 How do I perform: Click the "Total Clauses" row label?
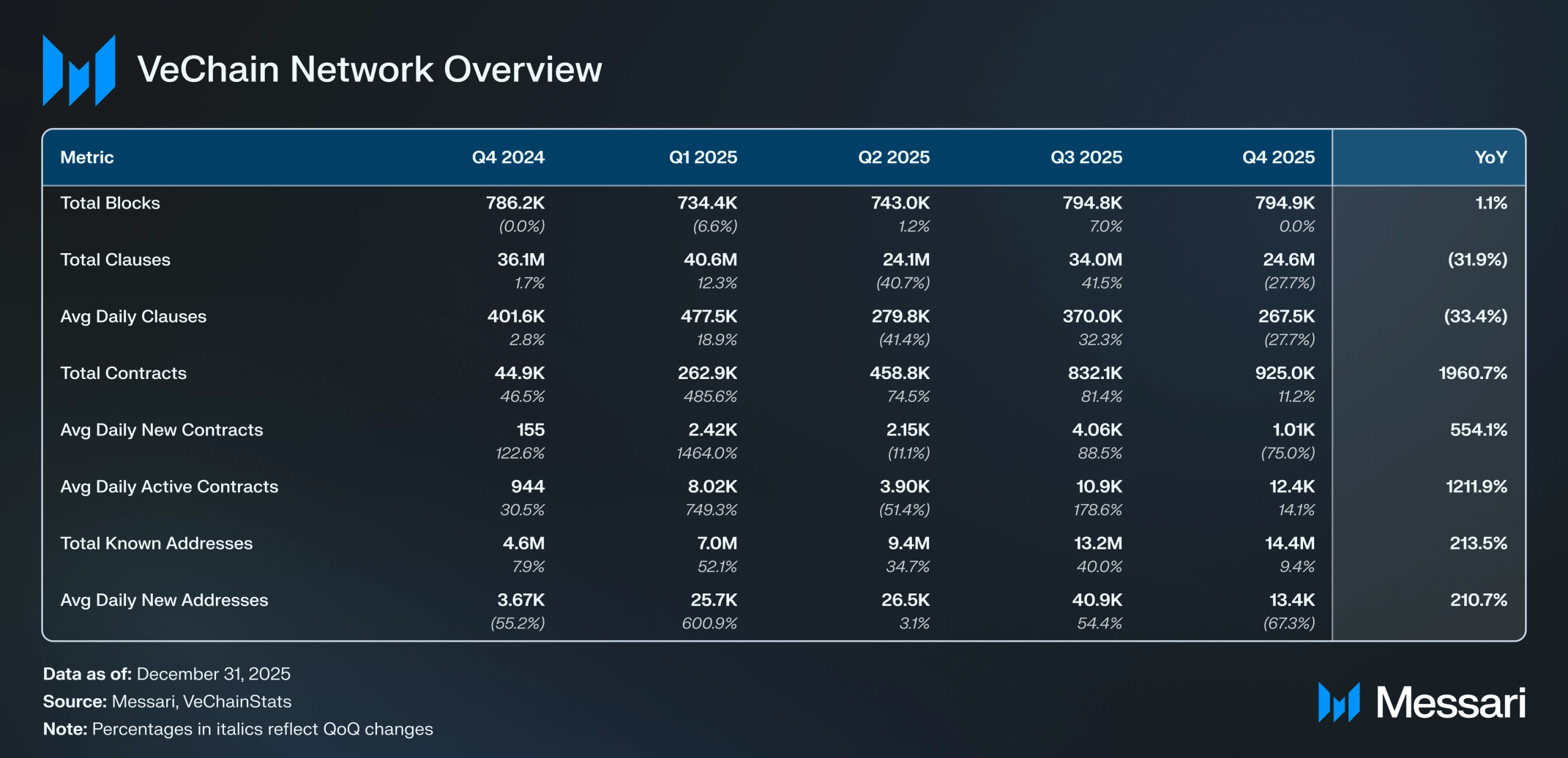coord(115,260)
